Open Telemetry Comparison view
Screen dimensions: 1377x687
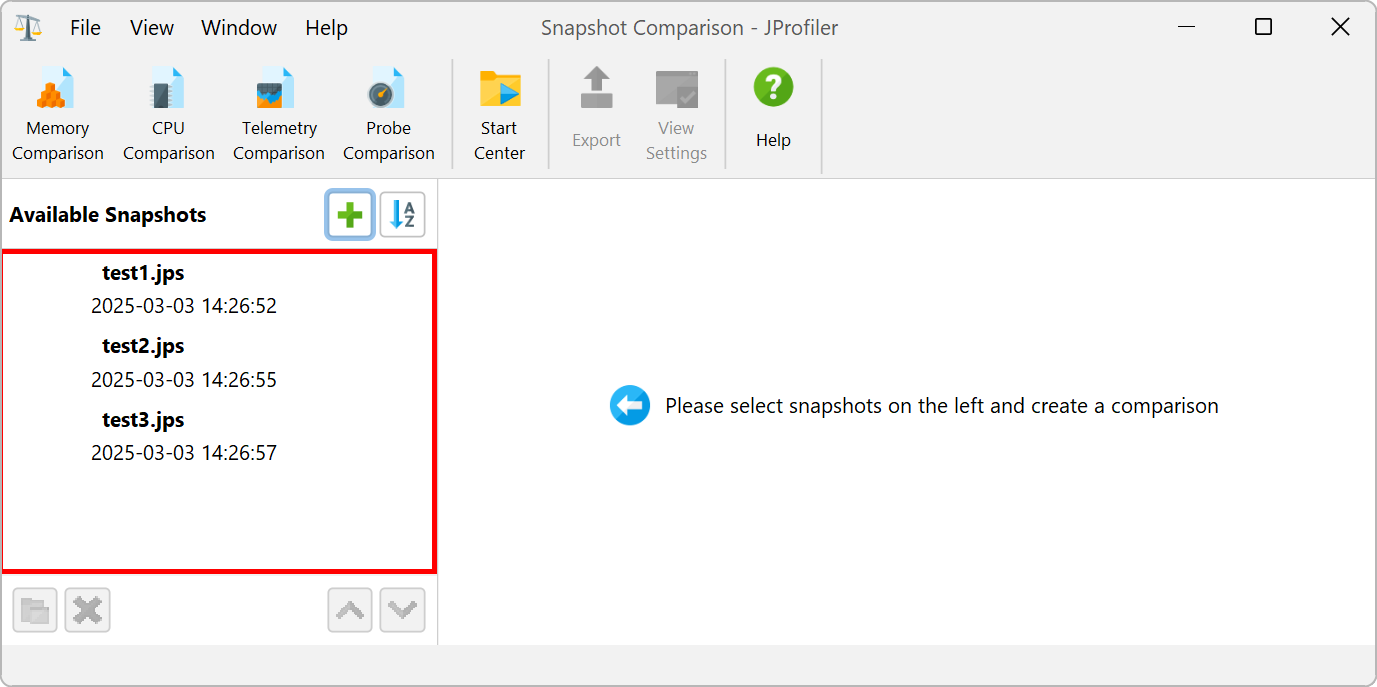[x=279, y=114]
